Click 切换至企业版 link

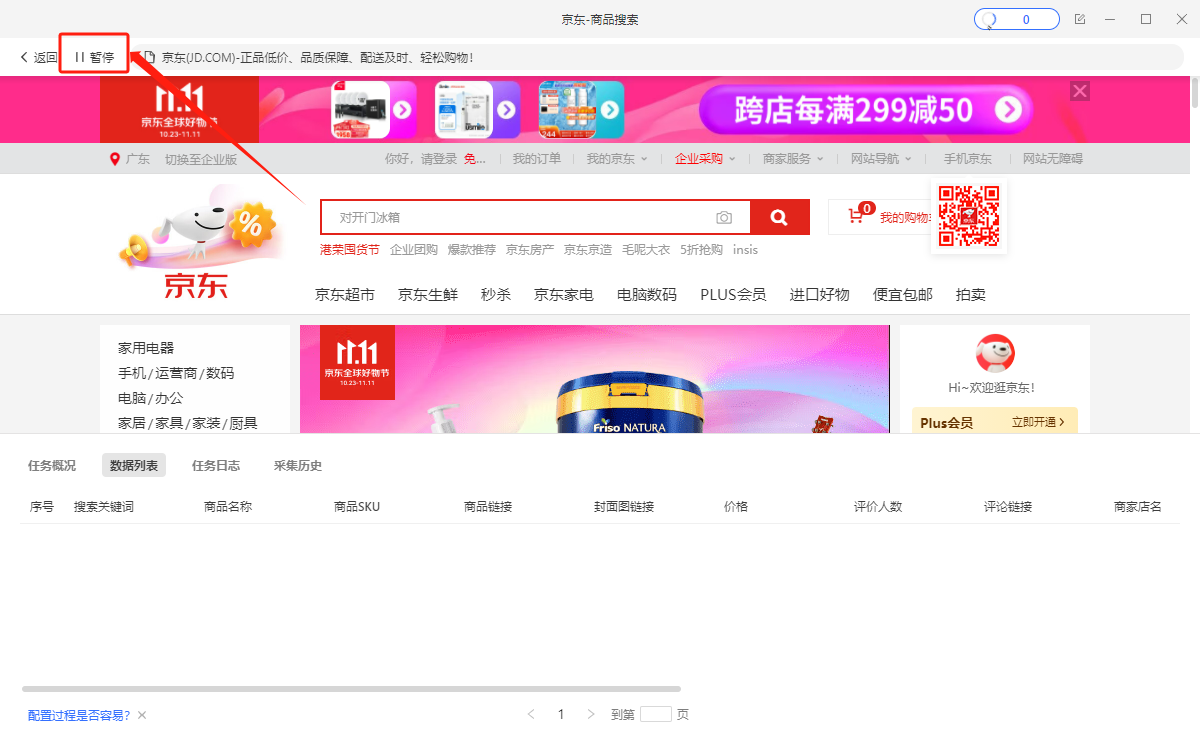[x=201, y=159]
